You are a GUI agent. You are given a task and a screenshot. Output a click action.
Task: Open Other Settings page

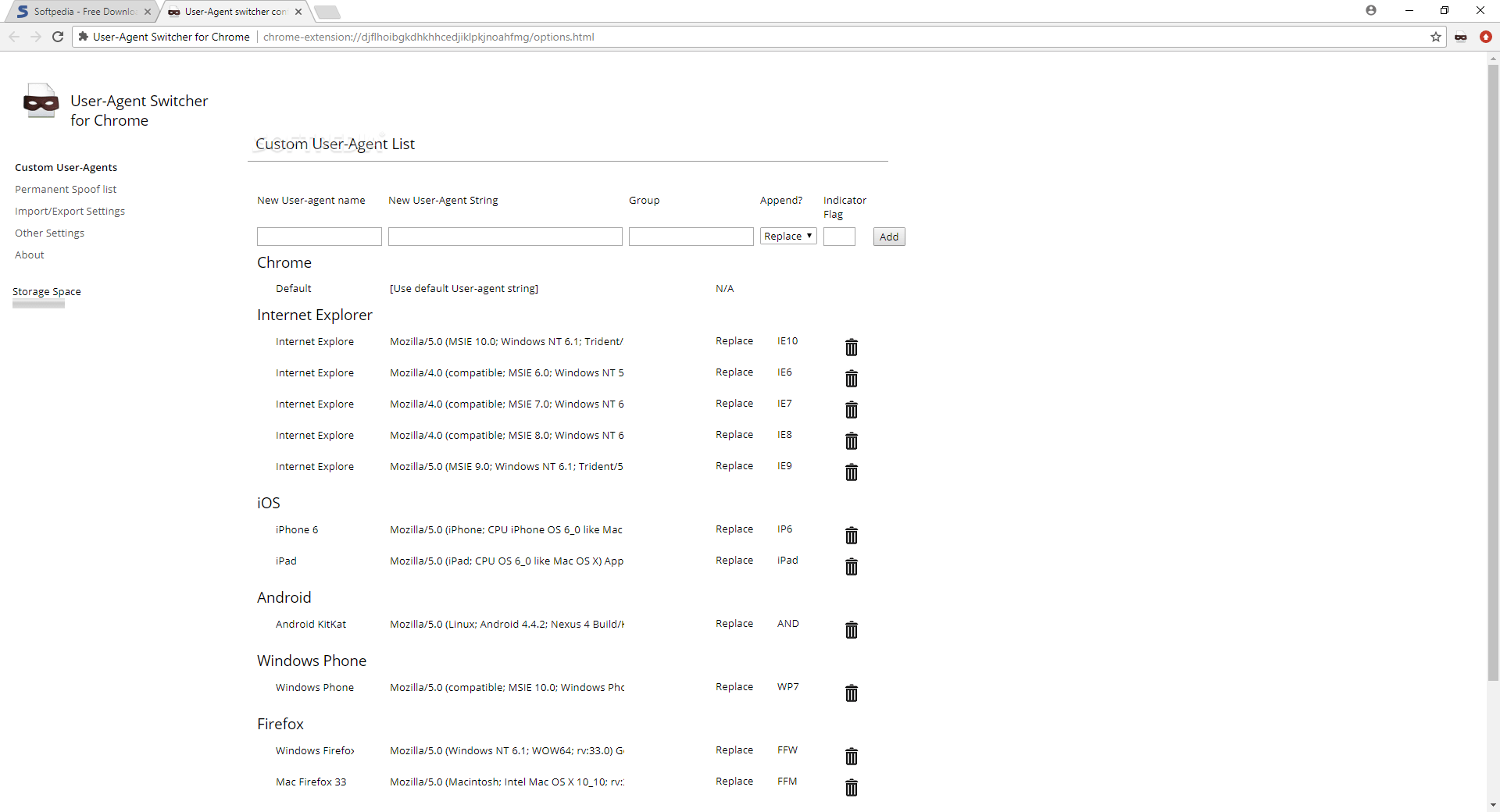click(x=50, y=233)
